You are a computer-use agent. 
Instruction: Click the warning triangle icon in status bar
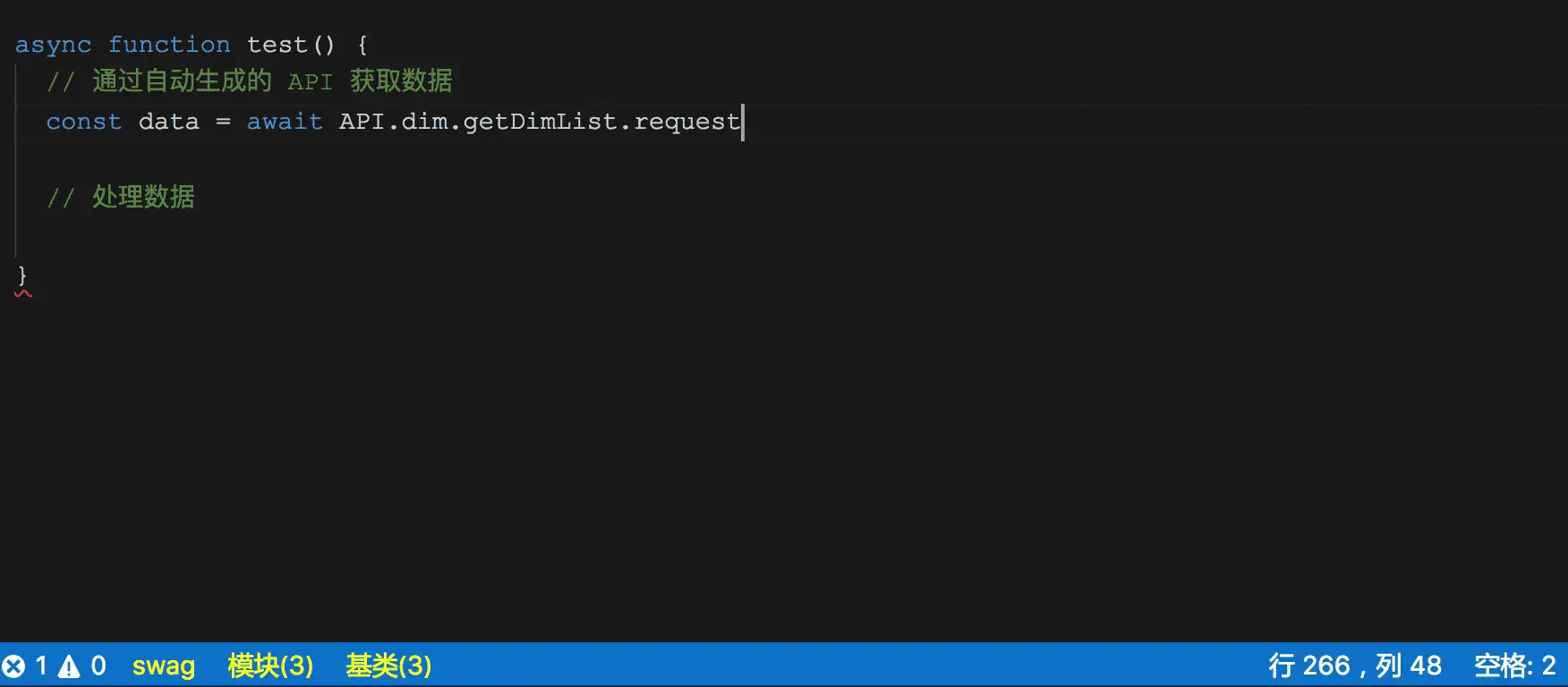pyautogui.click(x=69, y=666)
